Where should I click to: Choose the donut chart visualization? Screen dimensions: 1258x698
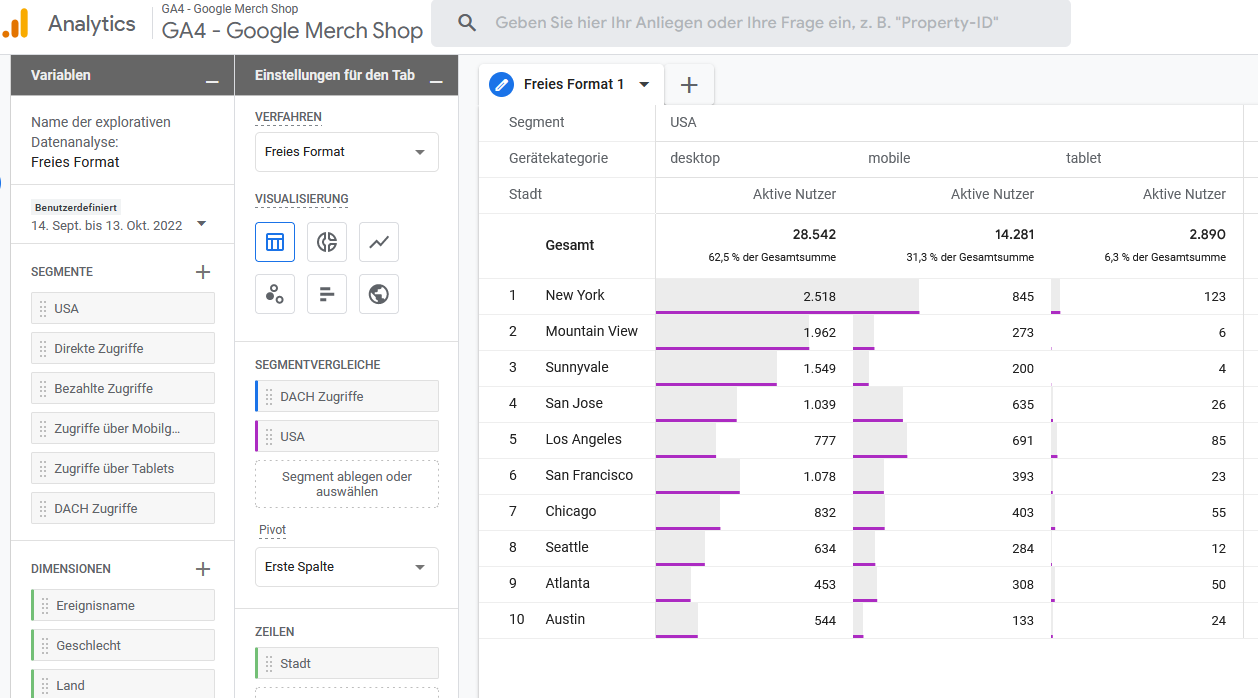point(327,242)
